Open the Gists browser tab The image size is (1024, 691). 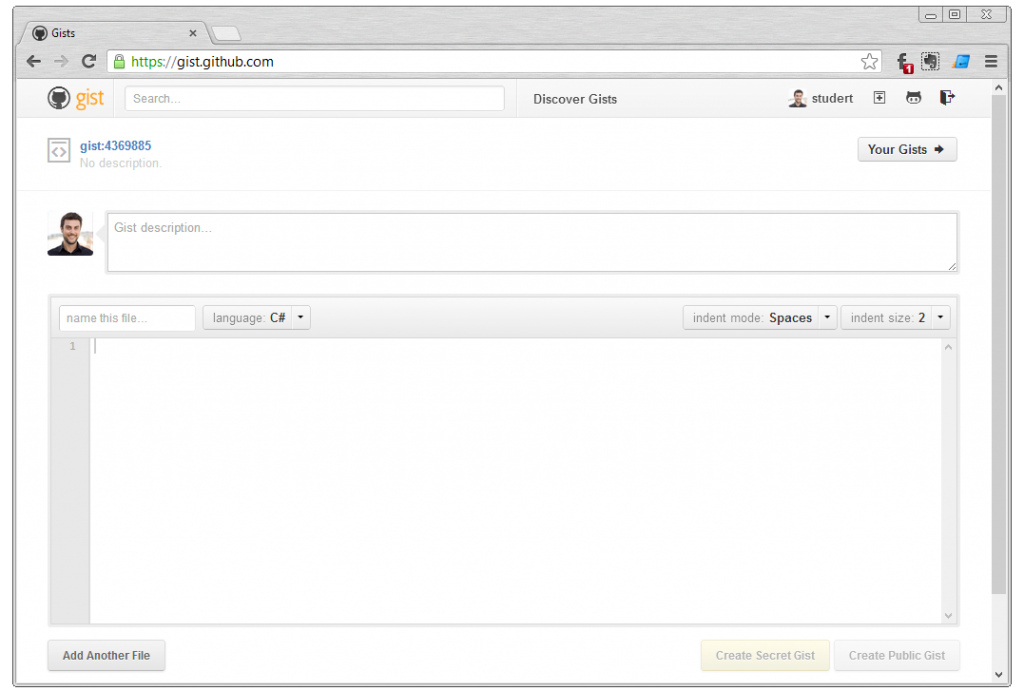pos(114,33)
